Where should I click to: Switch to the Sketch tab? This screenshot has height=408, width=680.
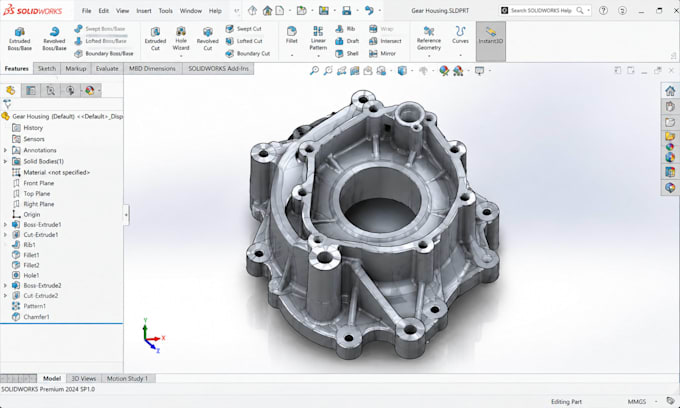(47, 69)
